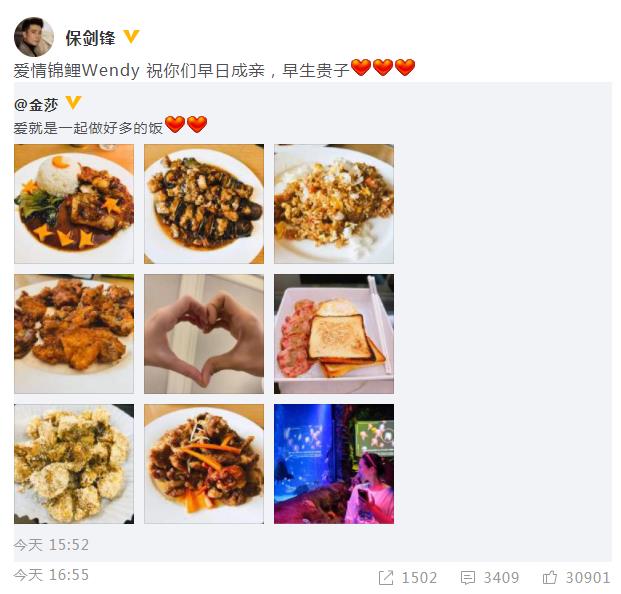Open the toast and bacon photo
Screen dimensions: 621x594
point(334,334)
